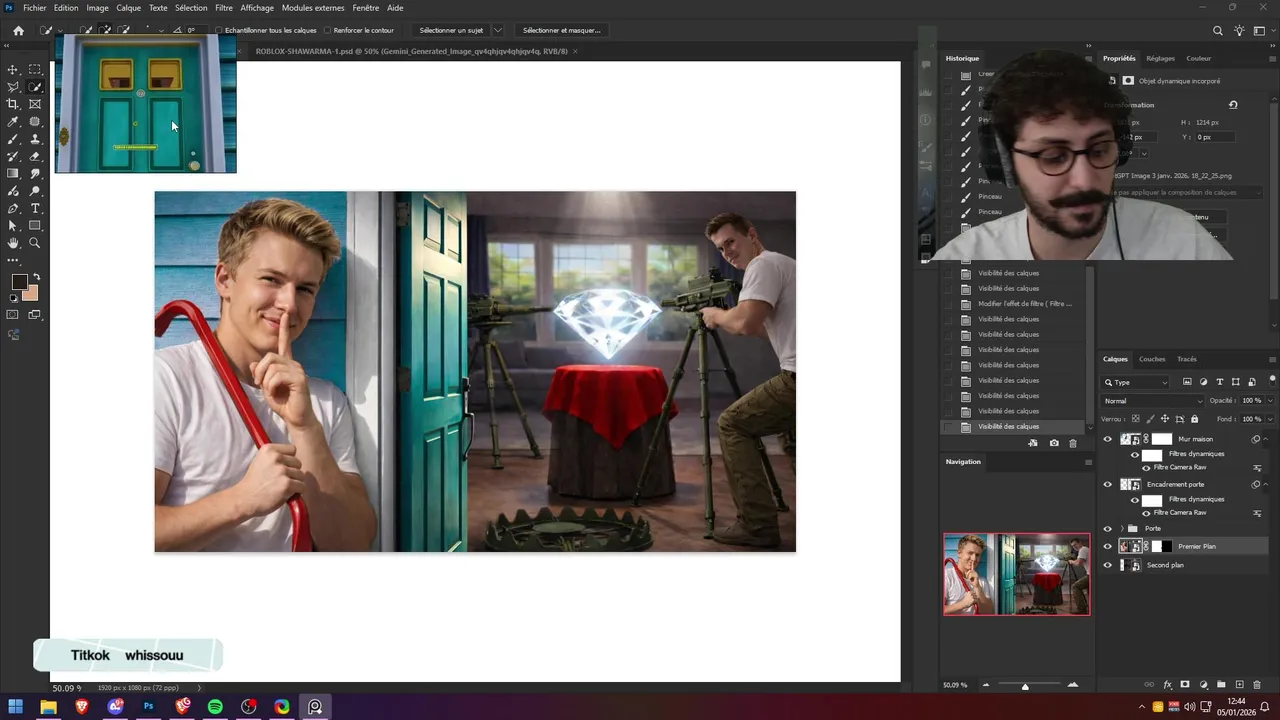Select the Rectangle shape tool
This screenshot has height=720, width=1280.
(35, 226)
